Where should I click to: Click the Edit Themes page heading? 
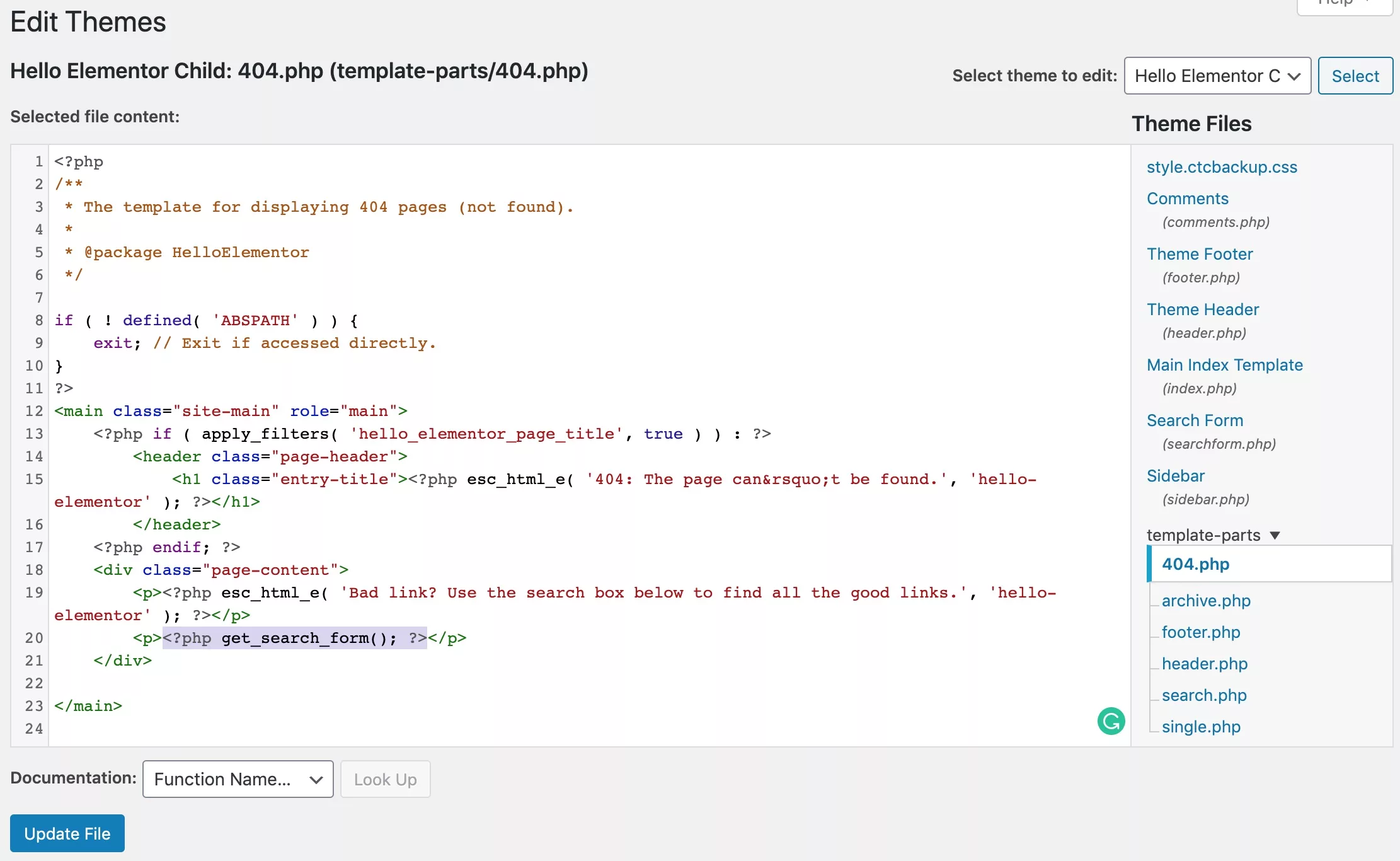coord(88,22)
